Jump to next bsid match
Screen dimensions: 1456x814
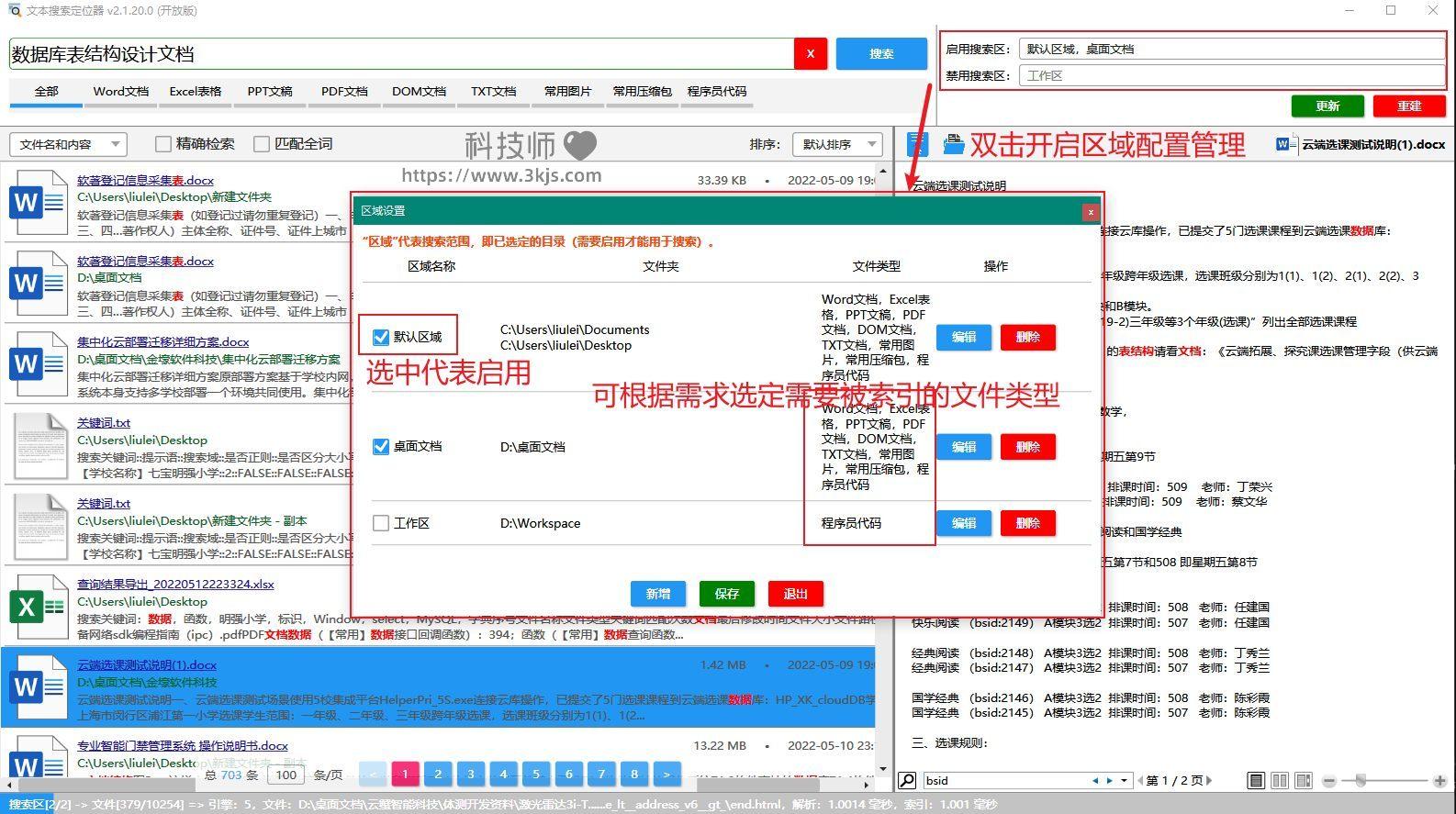(1109, 781)
